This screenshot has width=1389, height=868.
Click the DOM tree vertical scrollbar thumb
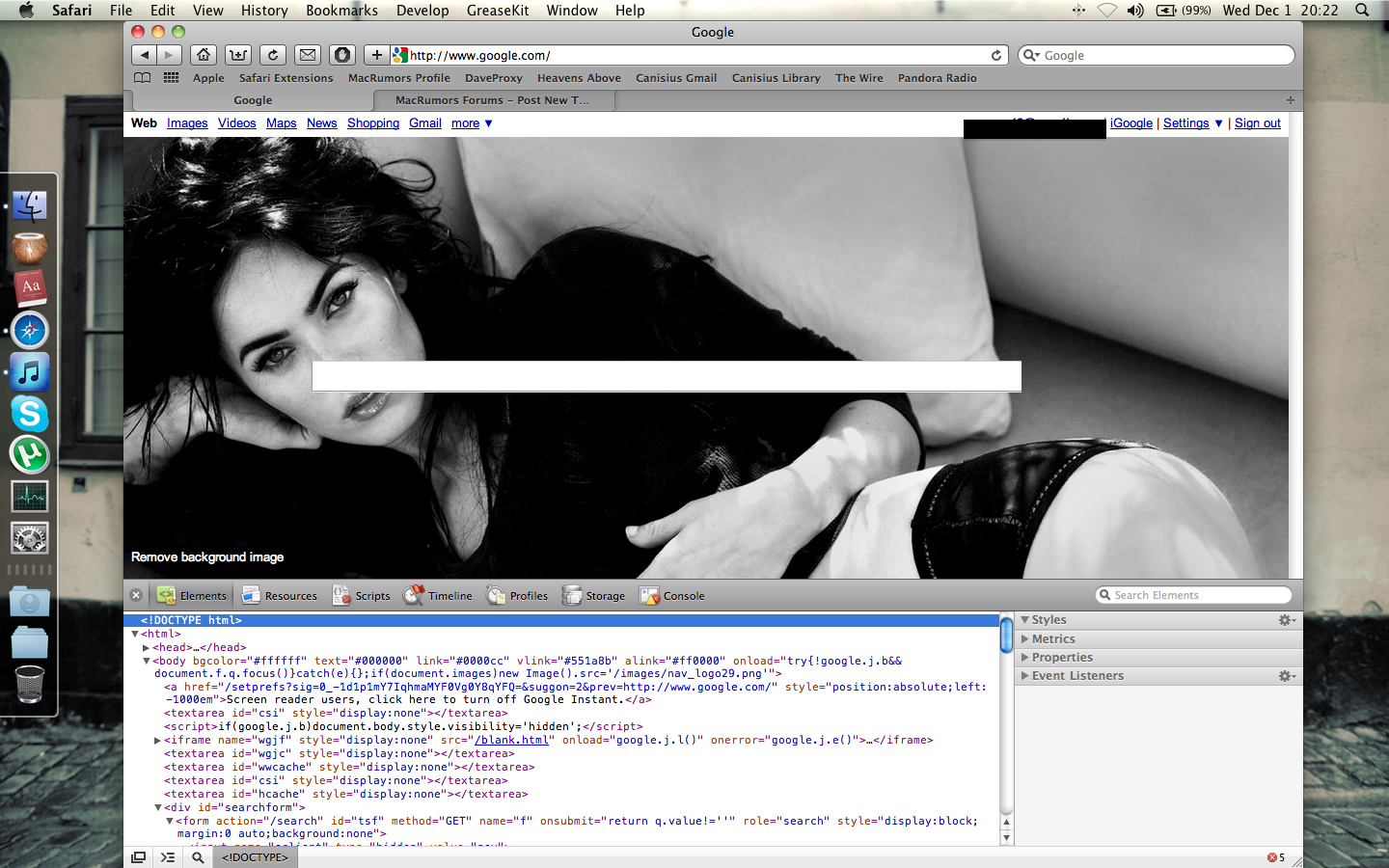(x=1006, y=635)
